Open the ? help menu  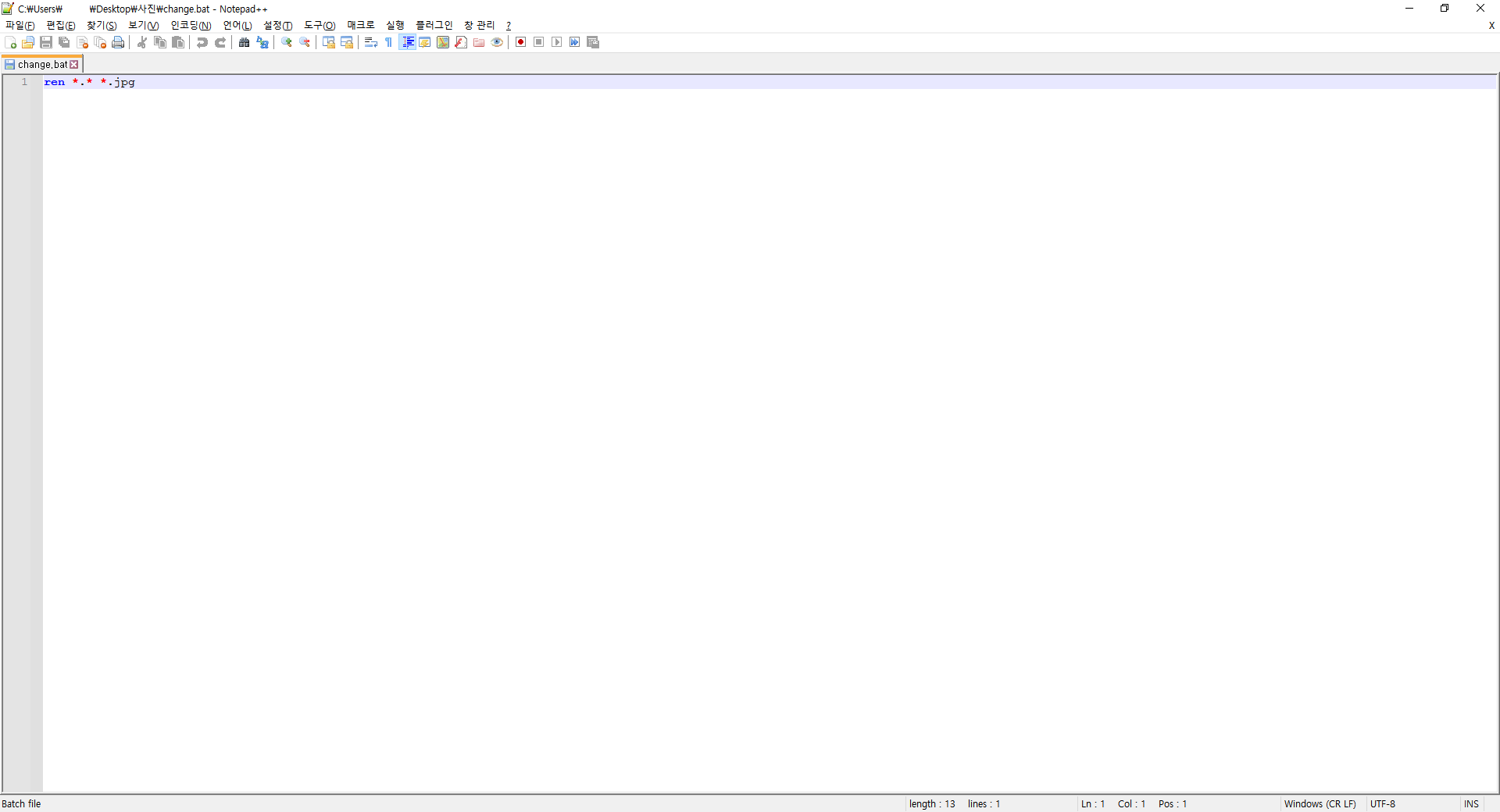point(509,26)
